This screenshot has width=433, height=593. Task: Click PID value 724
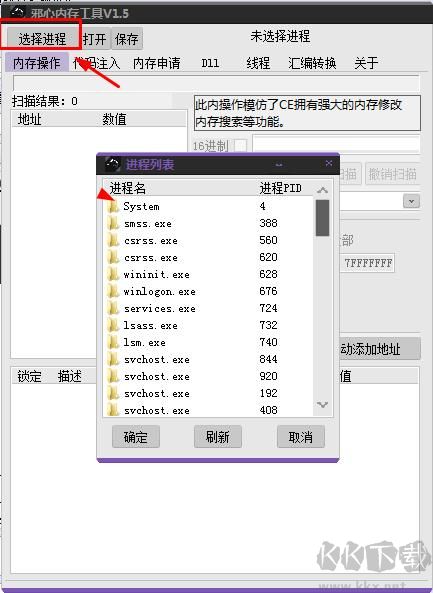268,308
